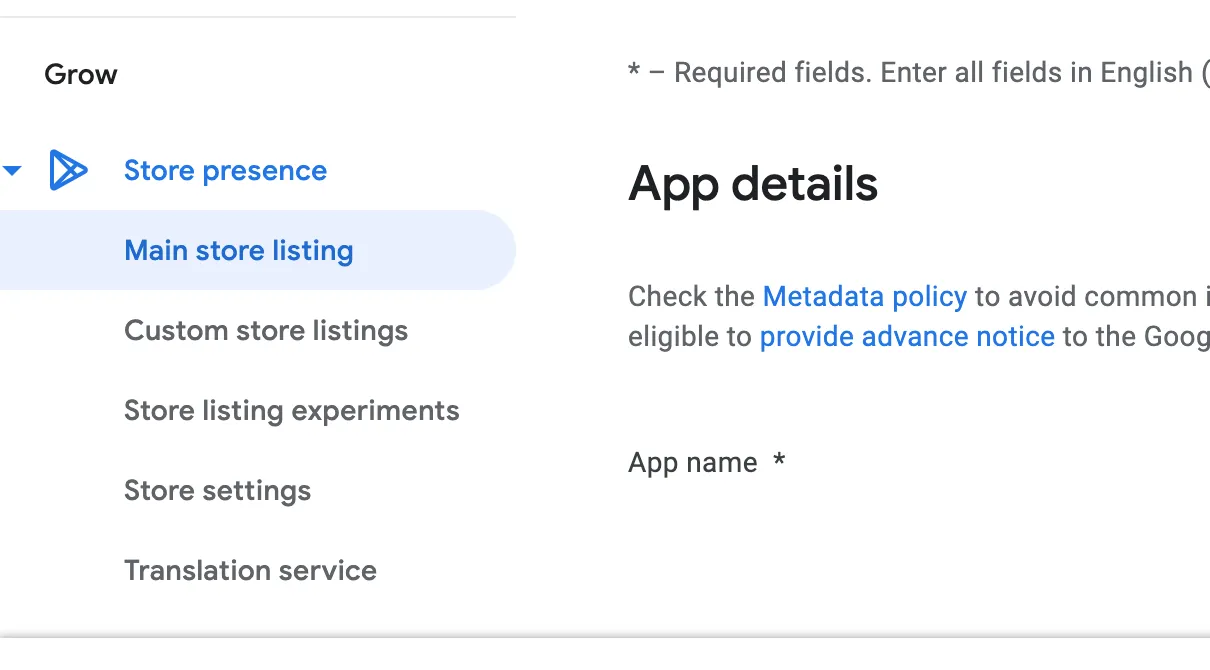This screenshot has width=1210, height=670.
Task: Open Store listing experiments
Action: point(291,411)
